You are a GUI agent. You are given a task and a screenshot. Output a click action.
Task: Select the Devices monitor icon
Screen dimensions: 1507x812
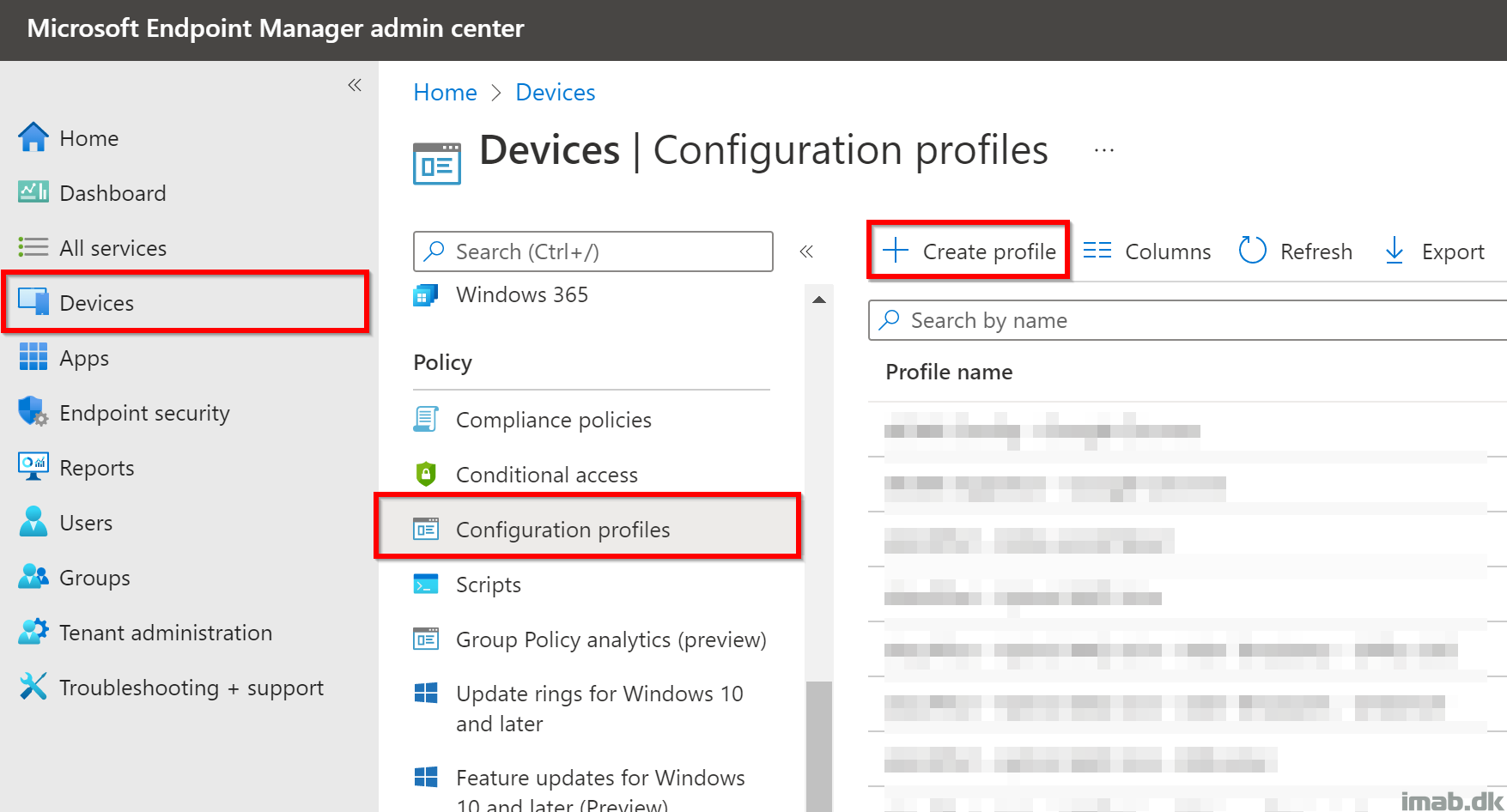tap(33, 302)
